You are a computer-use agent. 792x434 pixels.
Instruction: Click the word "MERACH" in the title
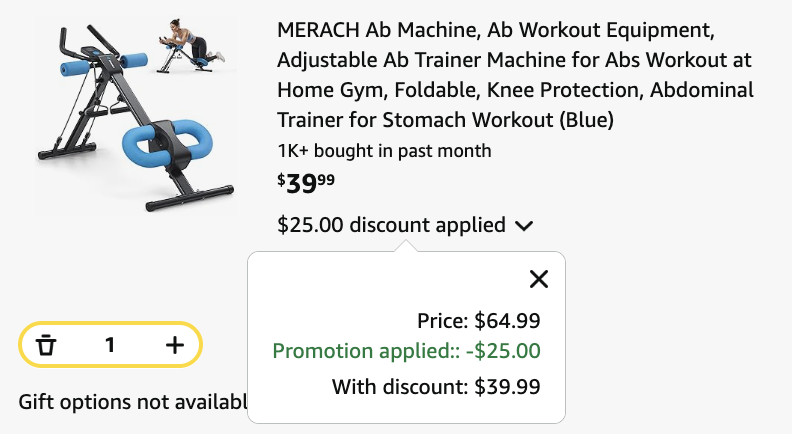pyautogui.click(x=318, y=30)
